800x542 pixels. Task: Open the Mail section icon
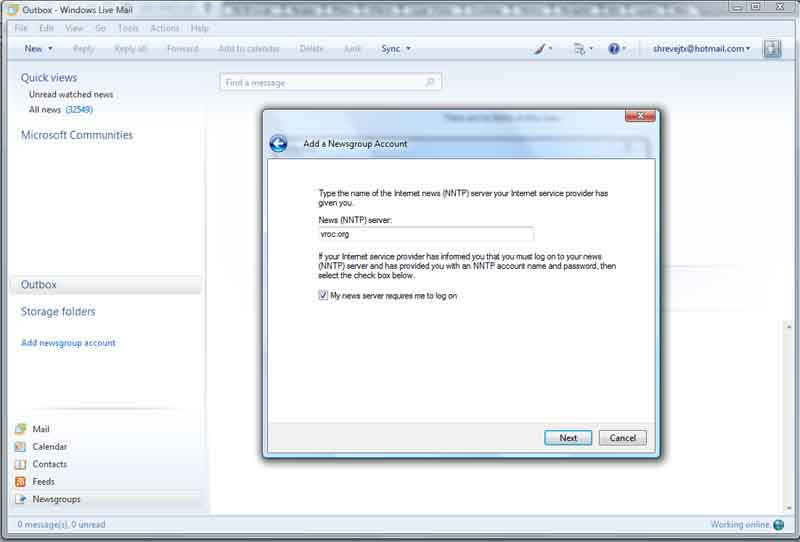point(20,429)
